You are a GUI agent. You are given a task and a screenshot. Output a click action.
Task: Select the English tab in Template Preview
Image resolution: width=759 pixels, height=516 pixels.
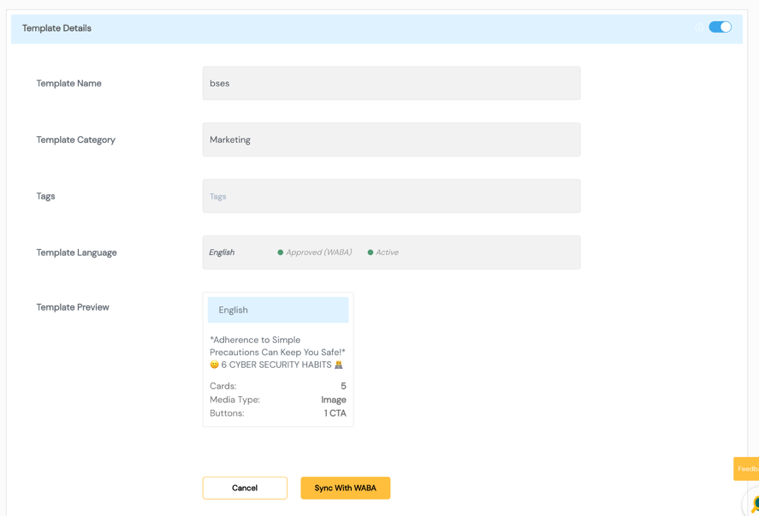click(x=278, y=310)
